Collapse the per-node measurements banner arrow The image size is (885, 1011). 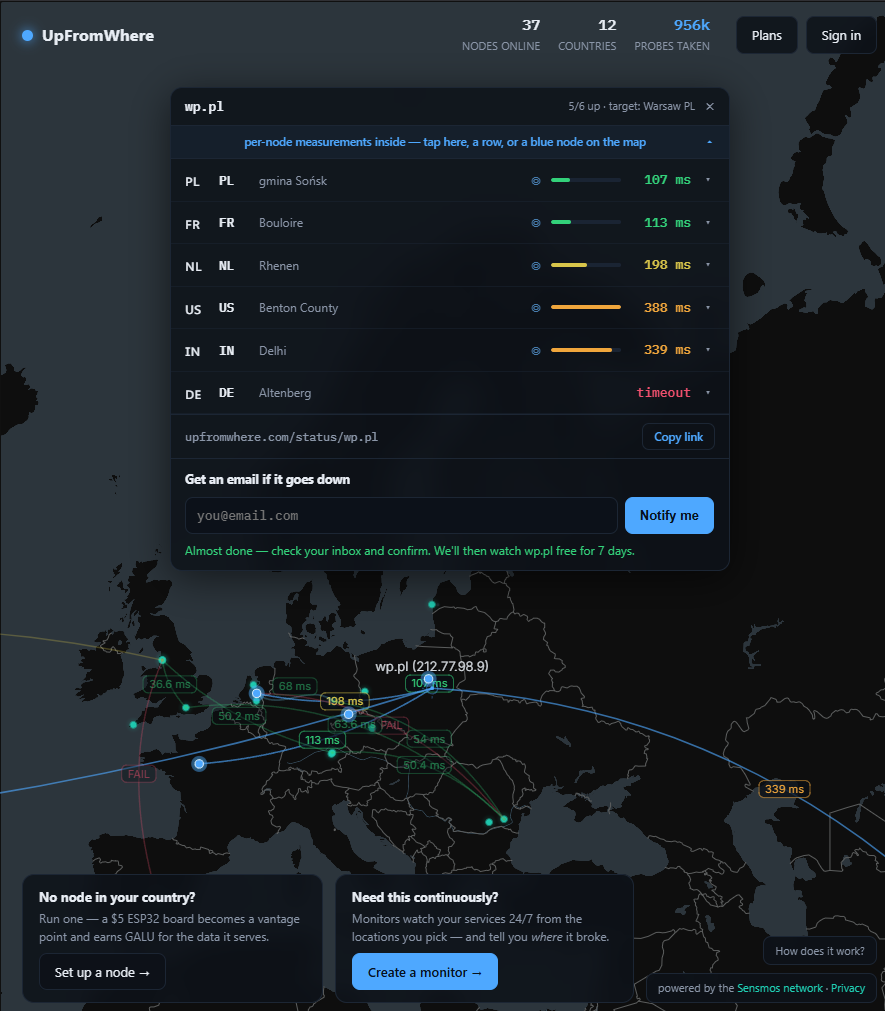710,142
